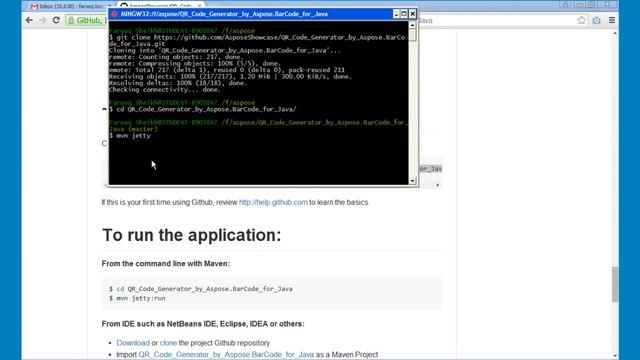Screen dimensions: 640x360
Task: Click the MINGW32 terminal title bar icon
Action: click(x=114, y=14)
